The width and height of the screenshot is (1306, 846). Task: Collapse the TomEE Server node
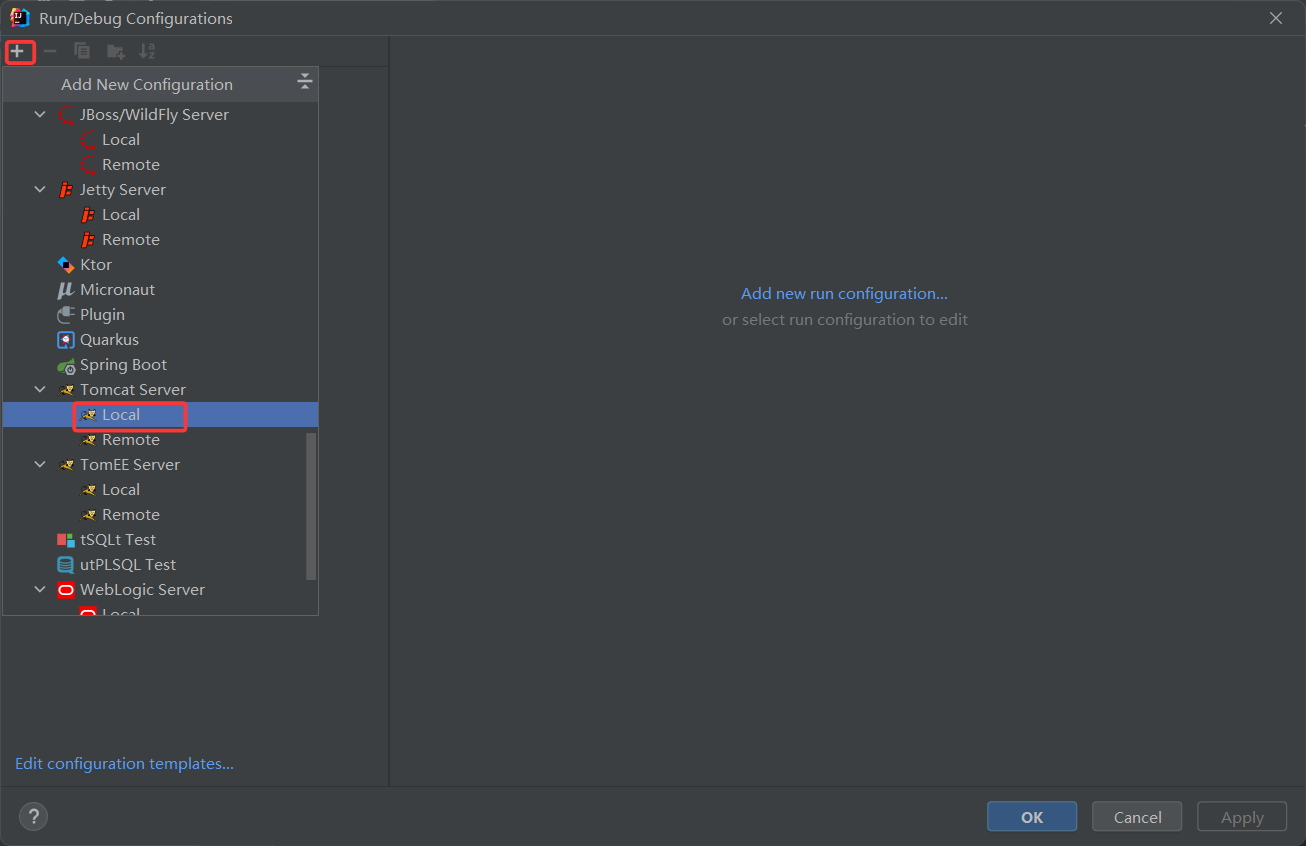40,465
